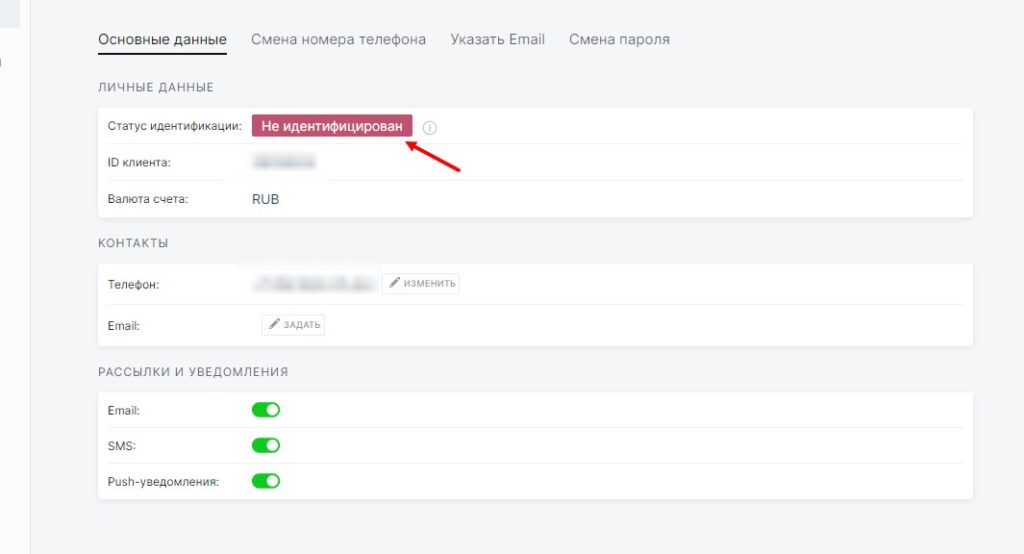Click the РАССЫЛКИ И УВЕДОМЛЕНИЯ heading
Image resolution: width=1024 pixels, height=554 pixels.
[193, 372]
